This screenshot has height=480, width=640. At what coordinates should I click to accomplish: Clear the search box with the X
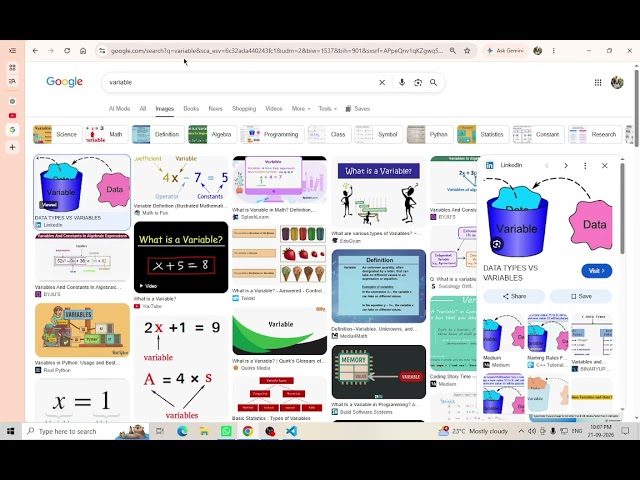(x=382, y=82)
